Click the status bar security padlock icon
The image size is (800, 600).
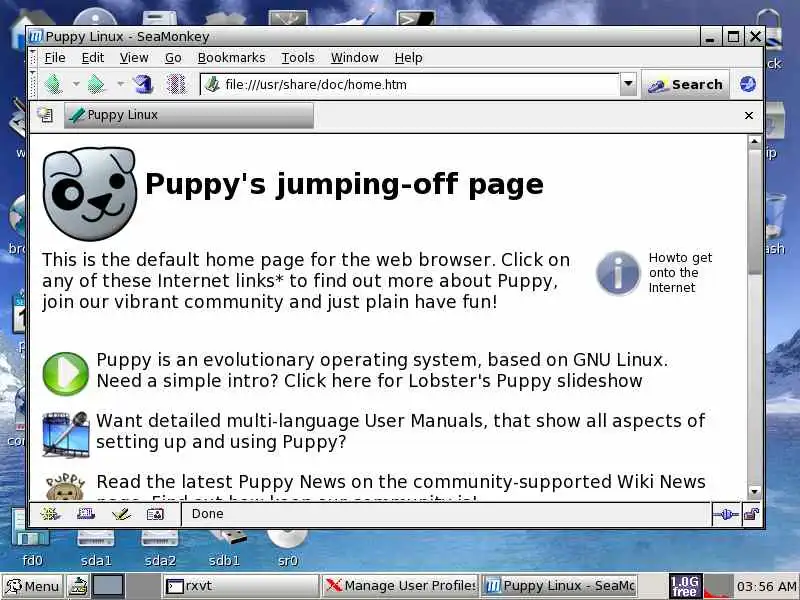point(751,514)
